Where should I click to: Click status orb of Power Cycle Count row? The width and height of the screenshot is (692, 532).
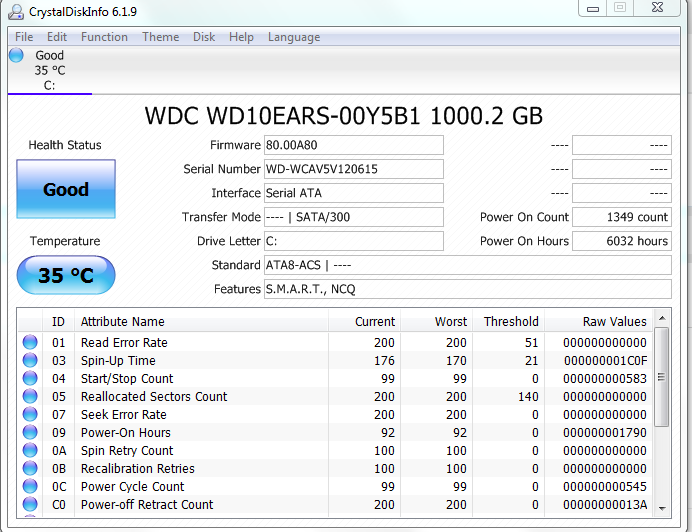tap(30, 487)
